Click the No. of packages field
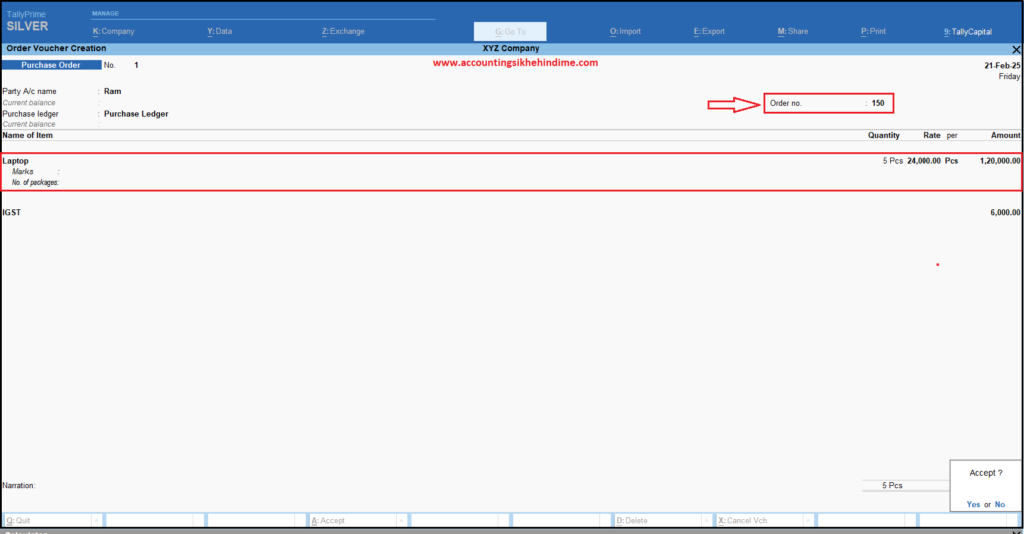 [x=36, y=182]
